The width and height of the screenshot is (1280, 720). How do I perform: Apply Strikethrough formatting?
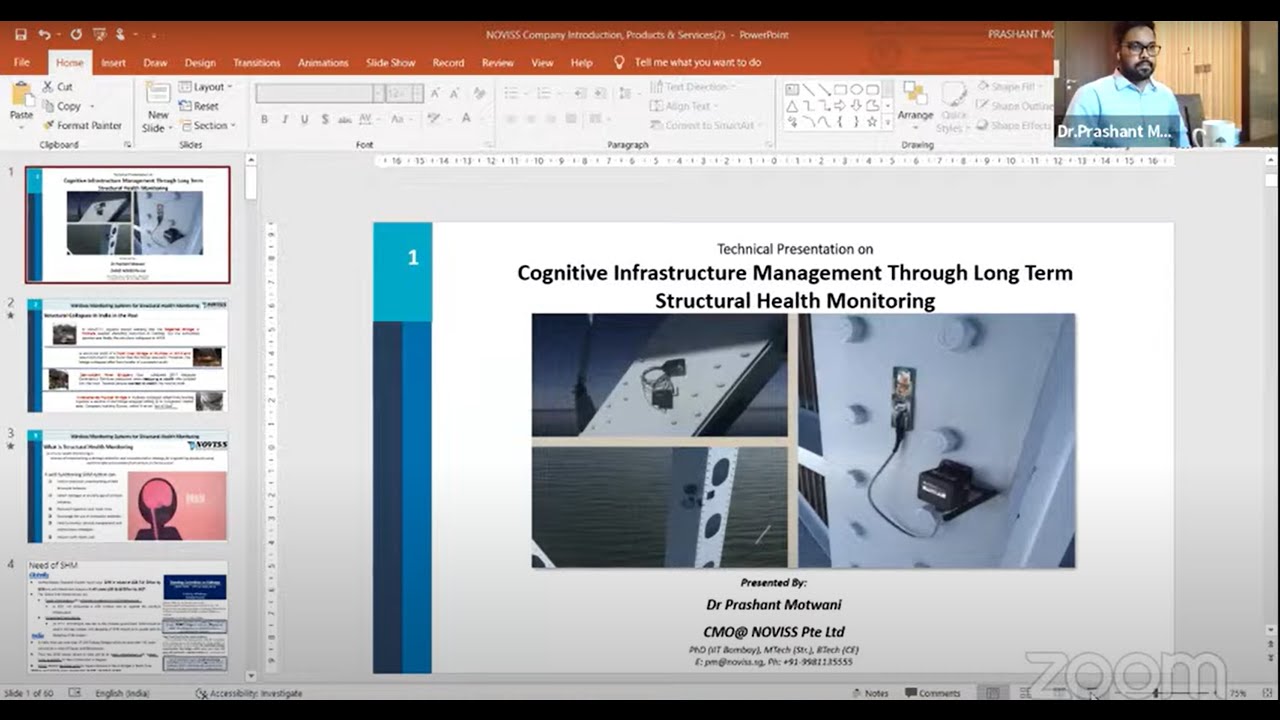click(345, 119)
